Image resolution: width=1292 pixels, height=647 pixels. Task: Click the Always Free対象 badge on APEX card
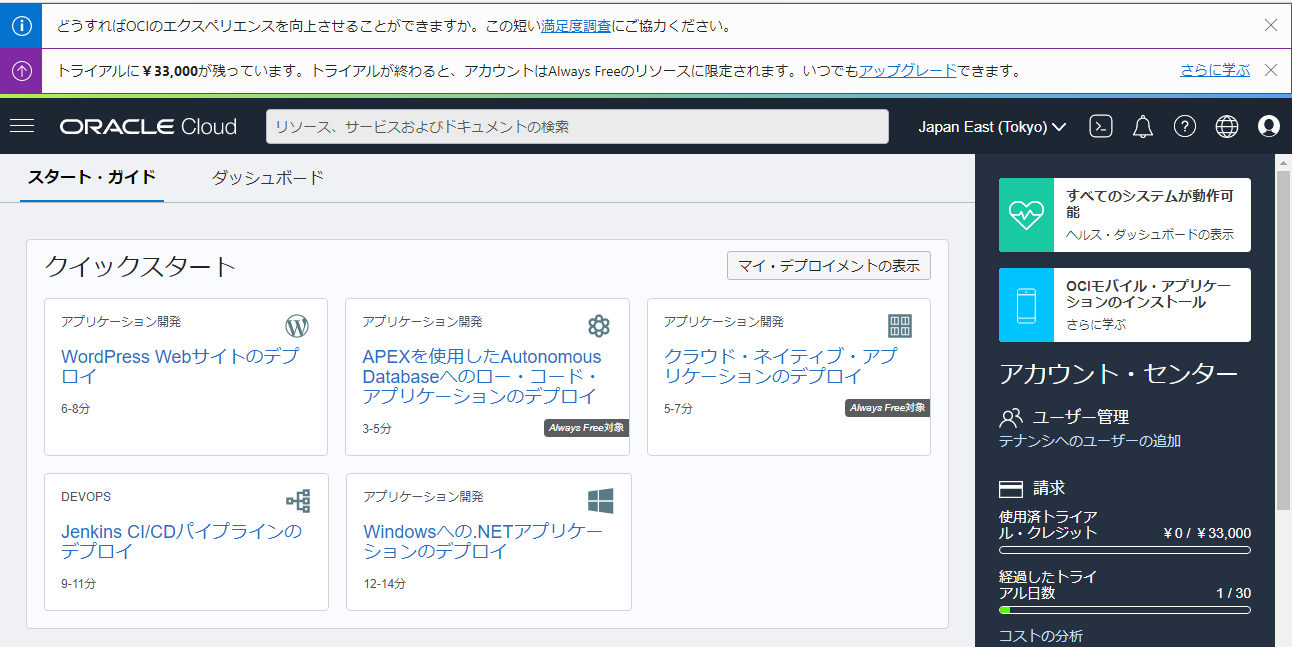587,428
